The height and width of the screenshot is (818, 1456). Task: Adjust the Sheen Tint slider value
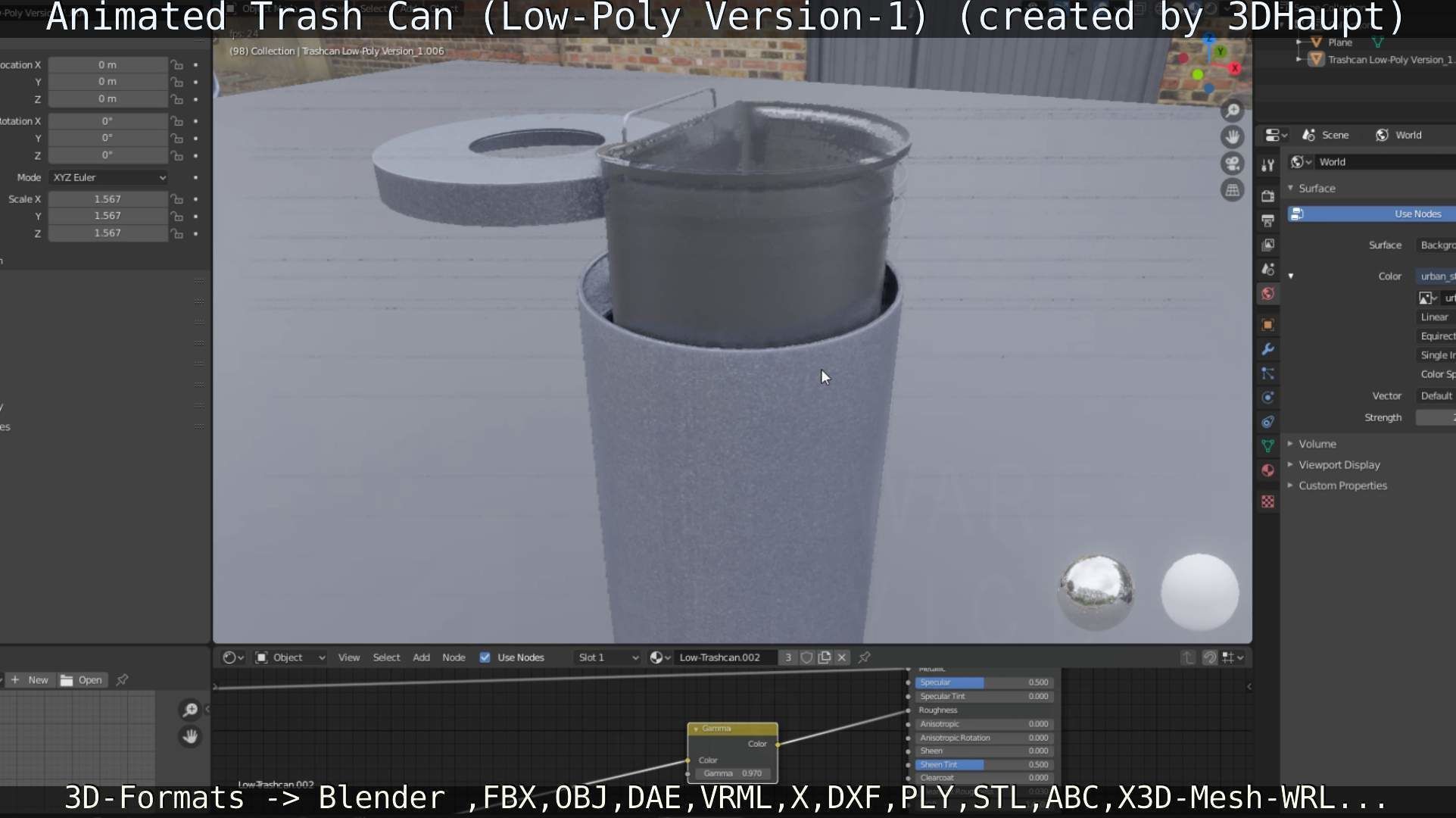coord(984,765)
